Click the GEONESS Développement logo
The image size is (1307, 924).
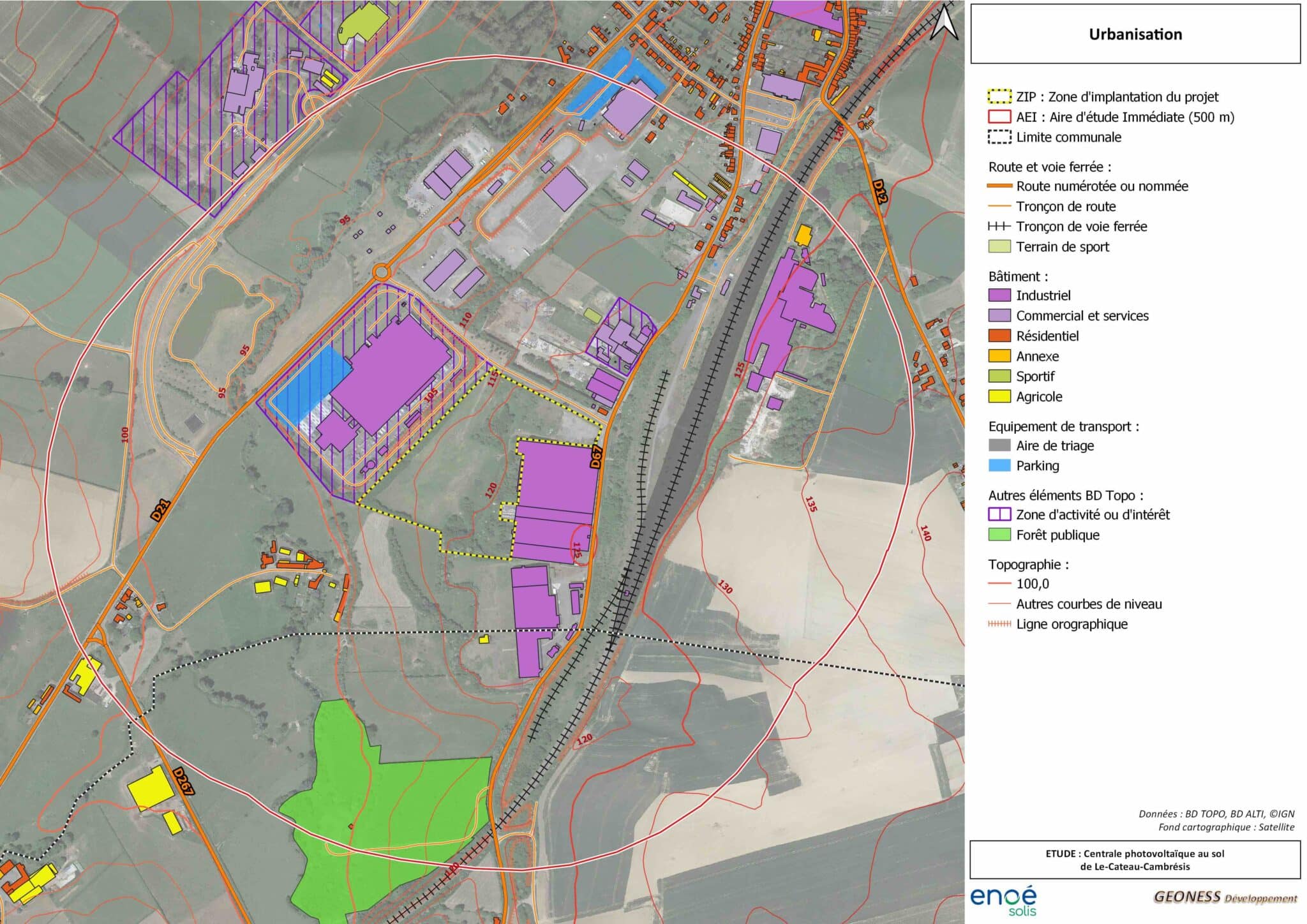tap(1225, 897)
